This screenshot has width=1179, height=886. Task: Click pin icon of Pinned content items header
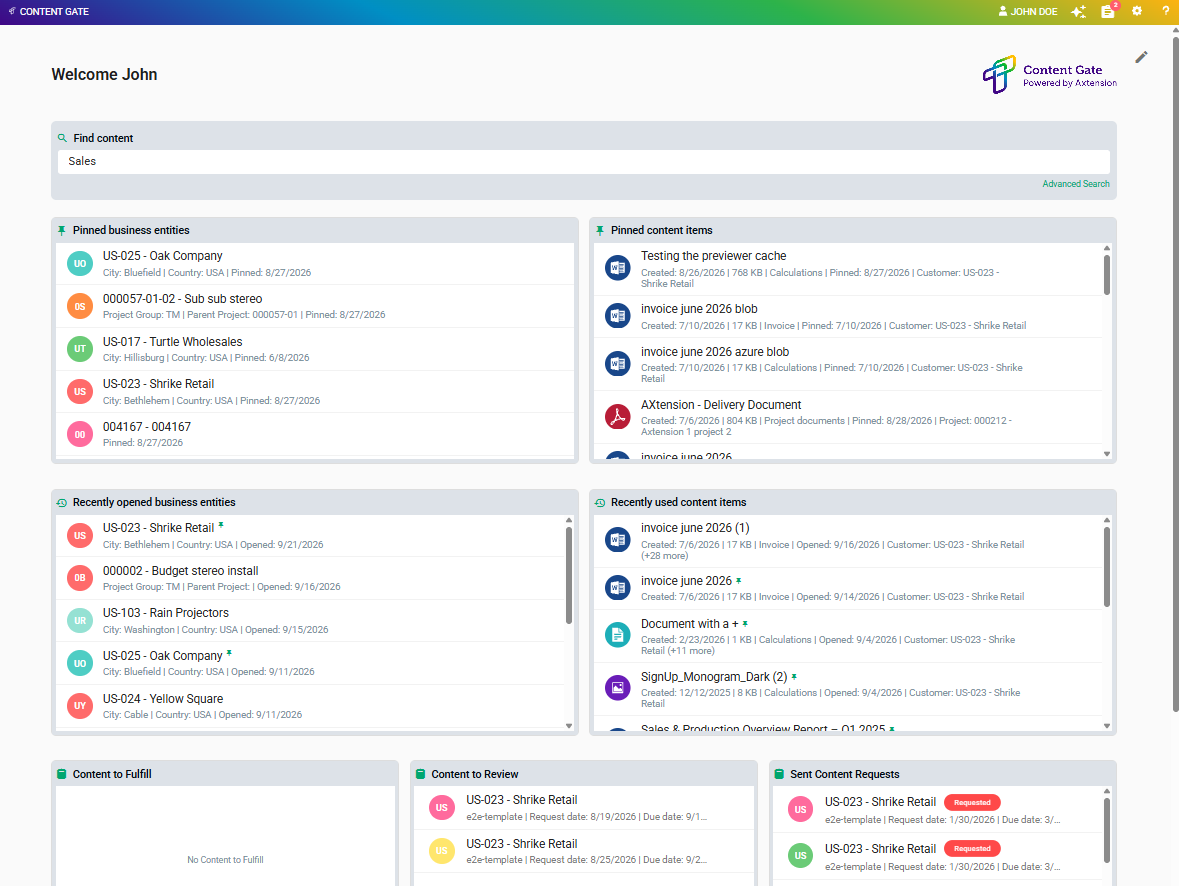pos(600,231)
